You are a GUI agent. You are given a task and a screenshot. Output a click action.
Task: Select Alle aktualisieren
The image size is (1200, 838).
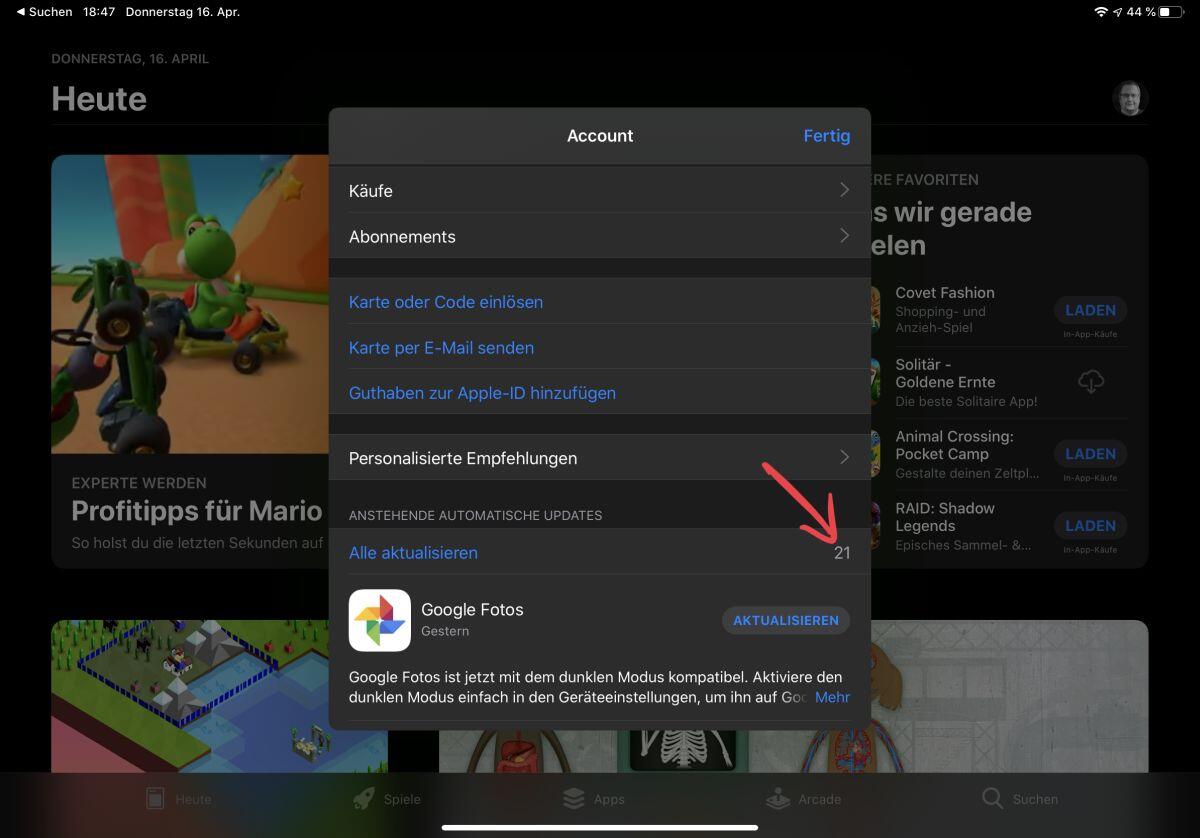pos(413,553)
